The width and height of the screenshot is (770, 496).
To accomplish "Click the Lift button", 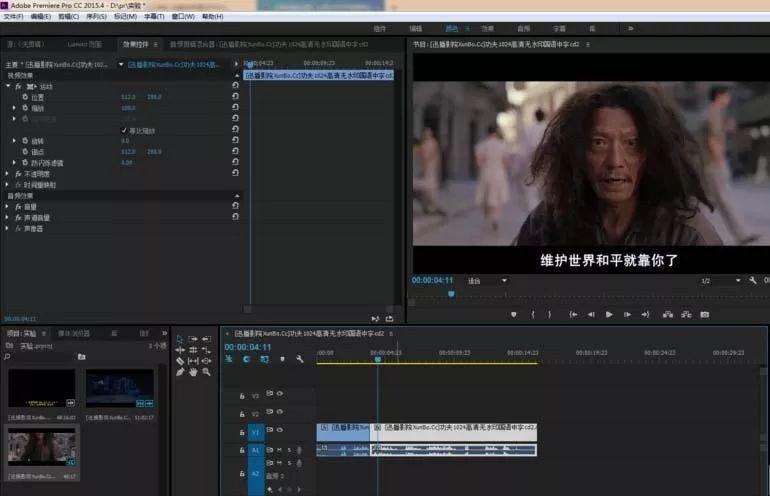I will coord(668,314).
